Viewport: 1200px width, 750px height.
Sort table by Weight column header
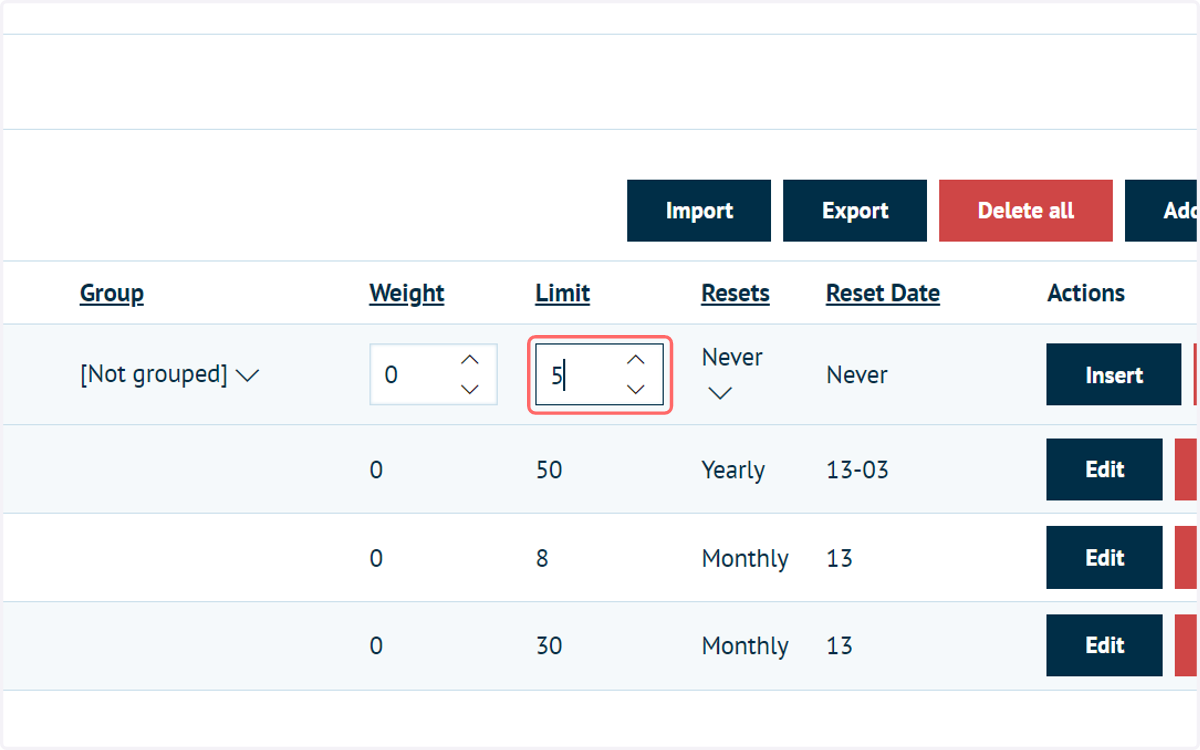click(x=407, y=293)
